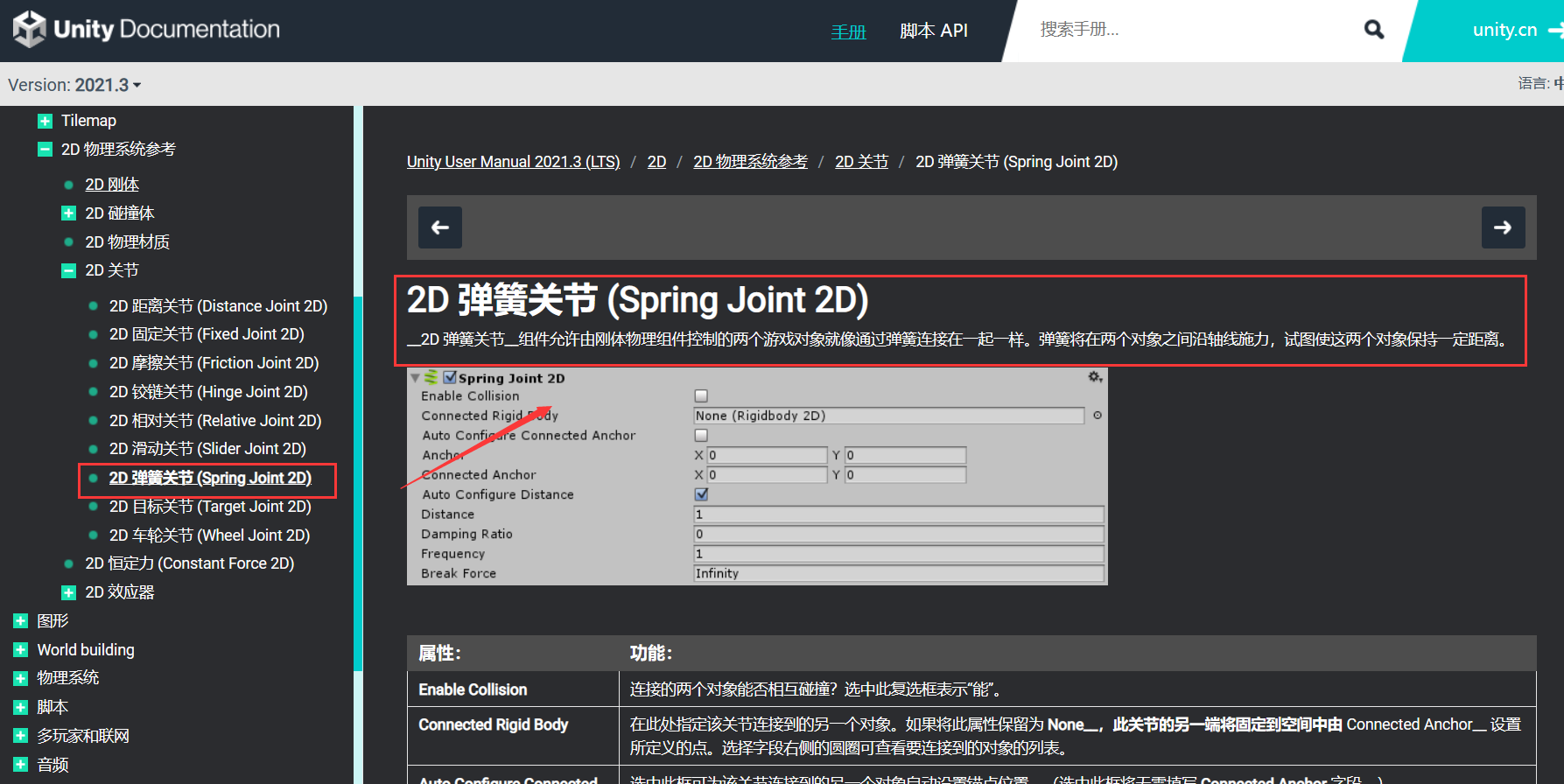Toggle Spring Joint 2D enabled checkbox
Image resolution: width=1564 pixels, height=784 pixels.
450,377
